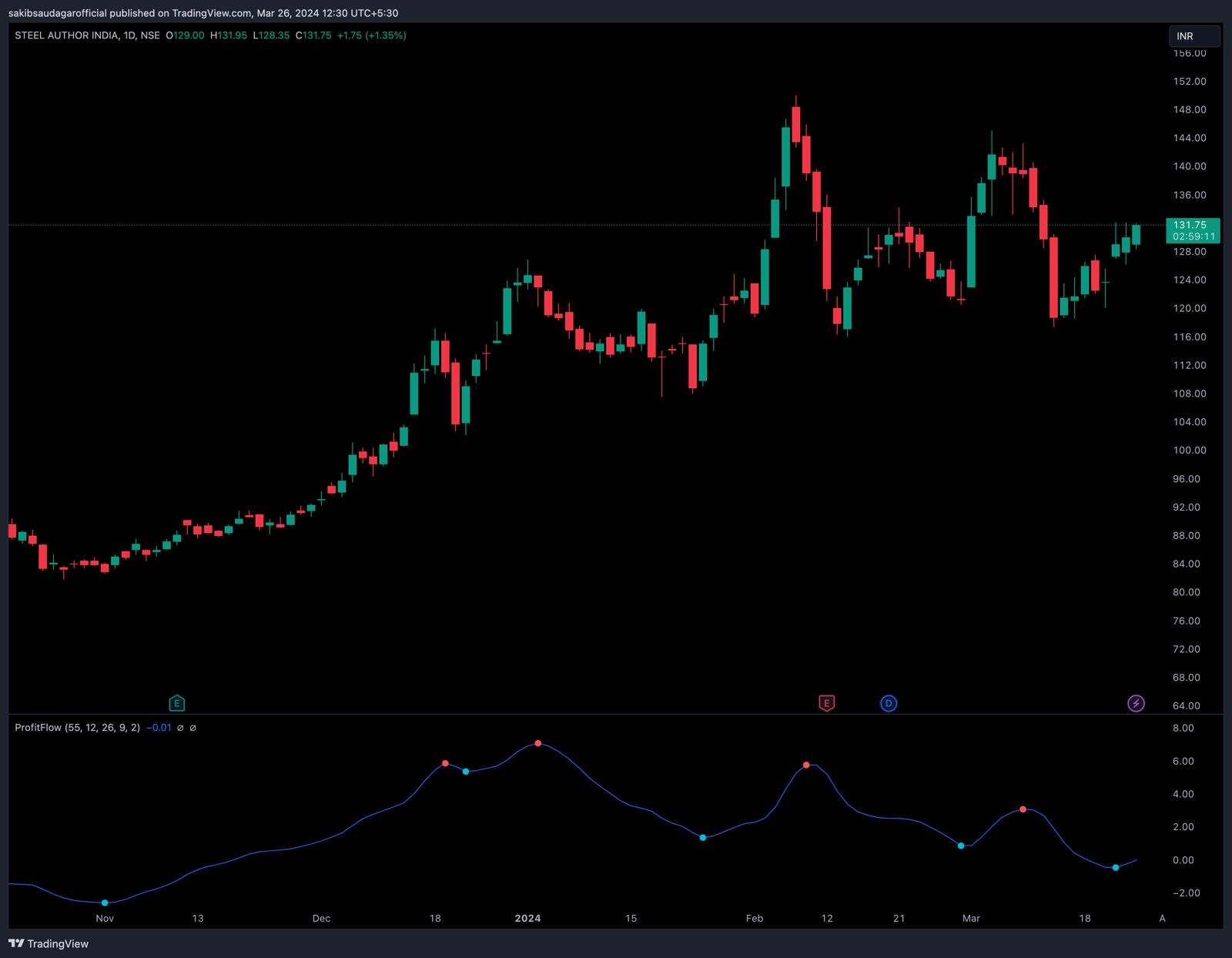The width and height of the screenshot is (1232, 958).
Task: Click the blue dividend D marker
Action: 889,703
